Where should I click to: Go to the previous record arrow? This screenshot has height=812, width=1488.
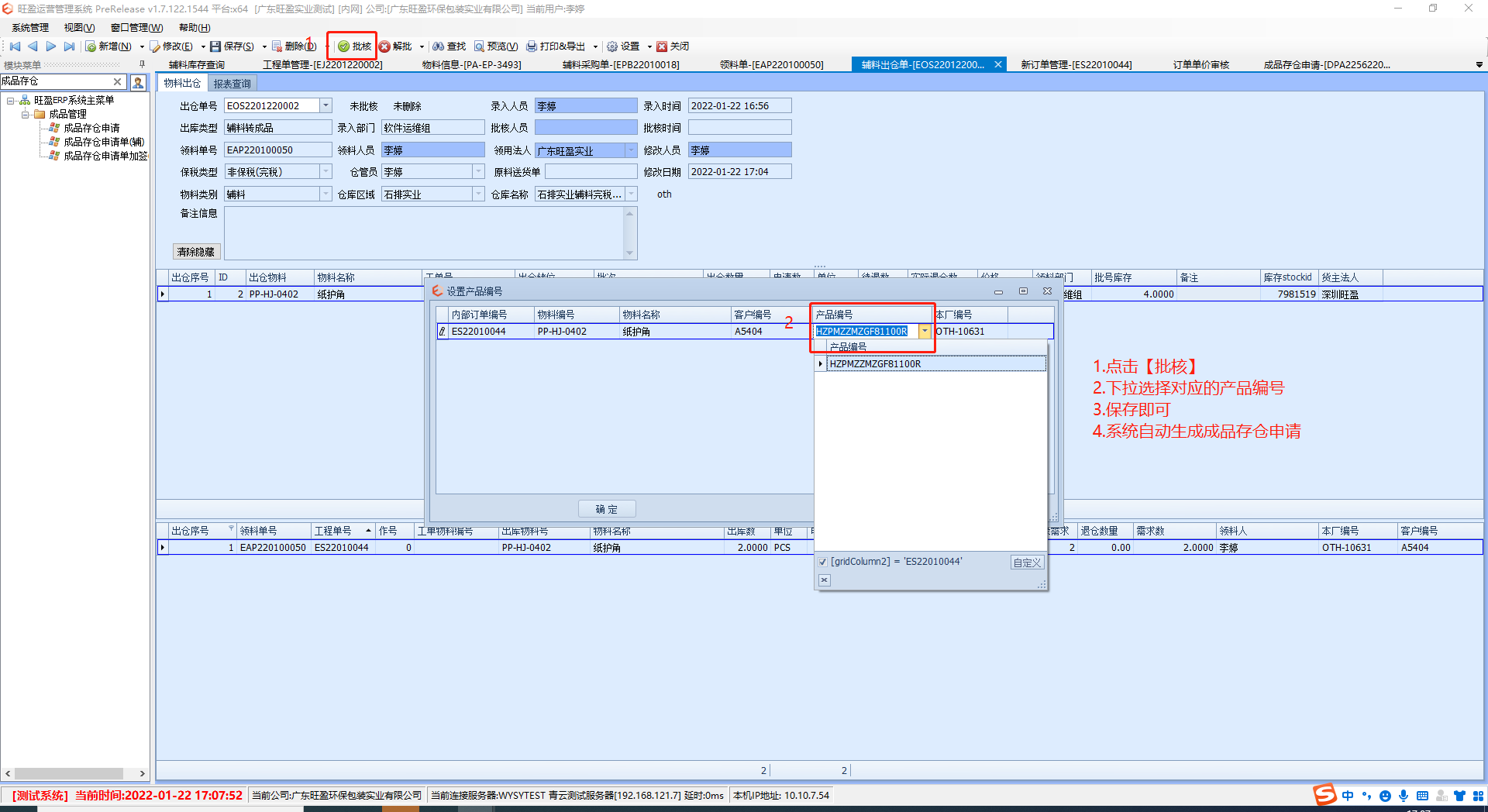pos(33,46)
